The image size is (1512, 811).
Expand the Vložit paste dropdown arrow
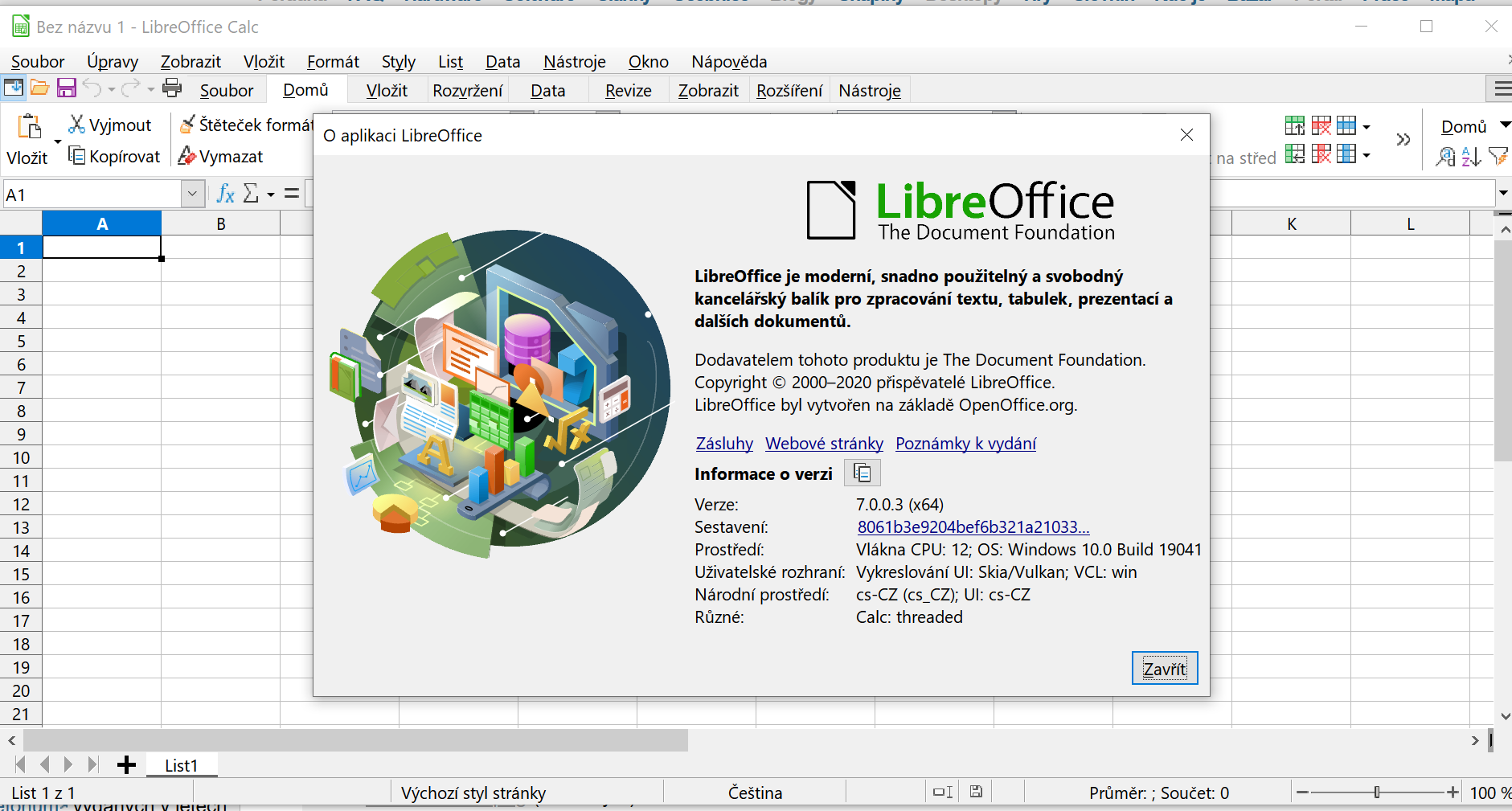click(x=58, y=142)
